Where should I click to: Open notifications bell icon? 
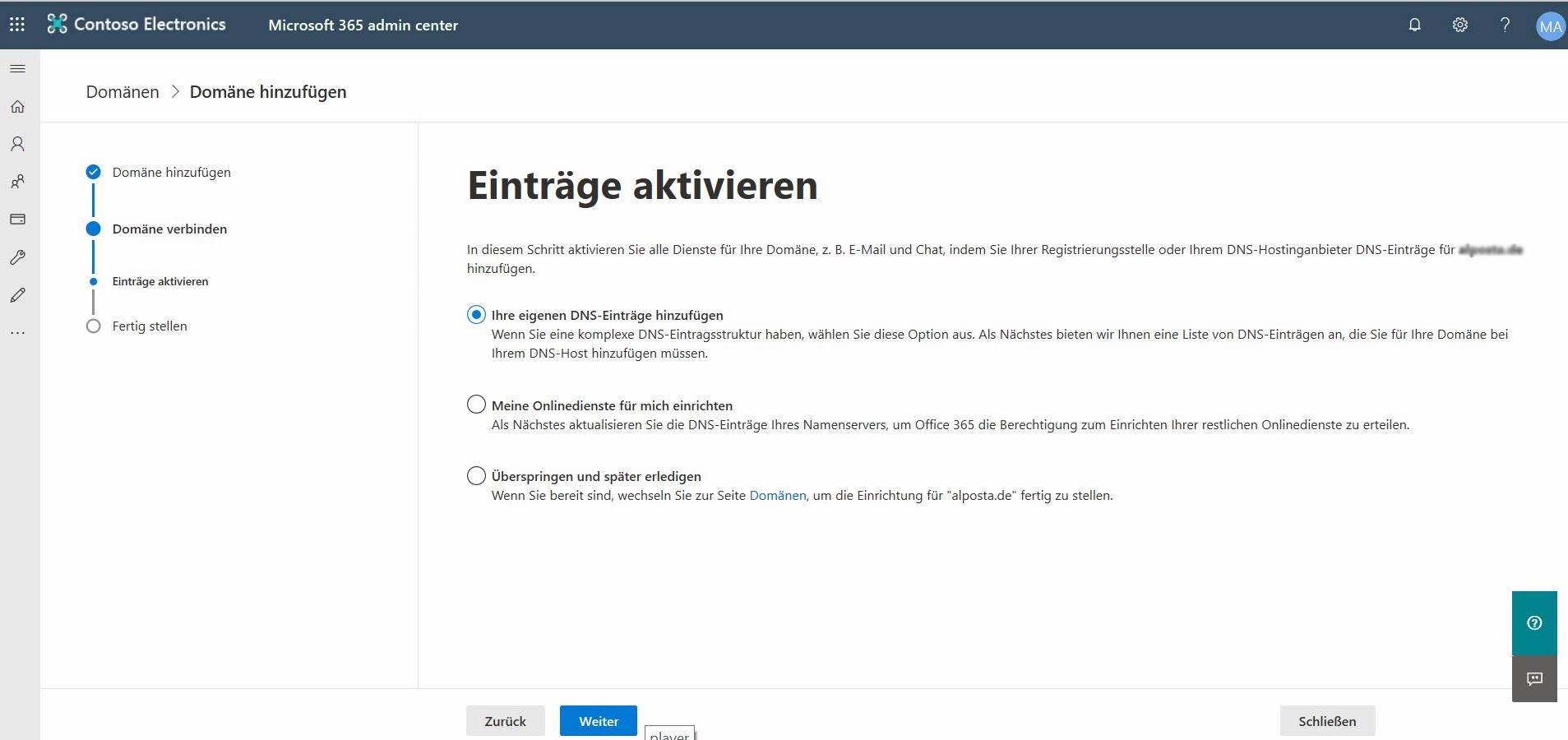click(x=1414, y=25)
